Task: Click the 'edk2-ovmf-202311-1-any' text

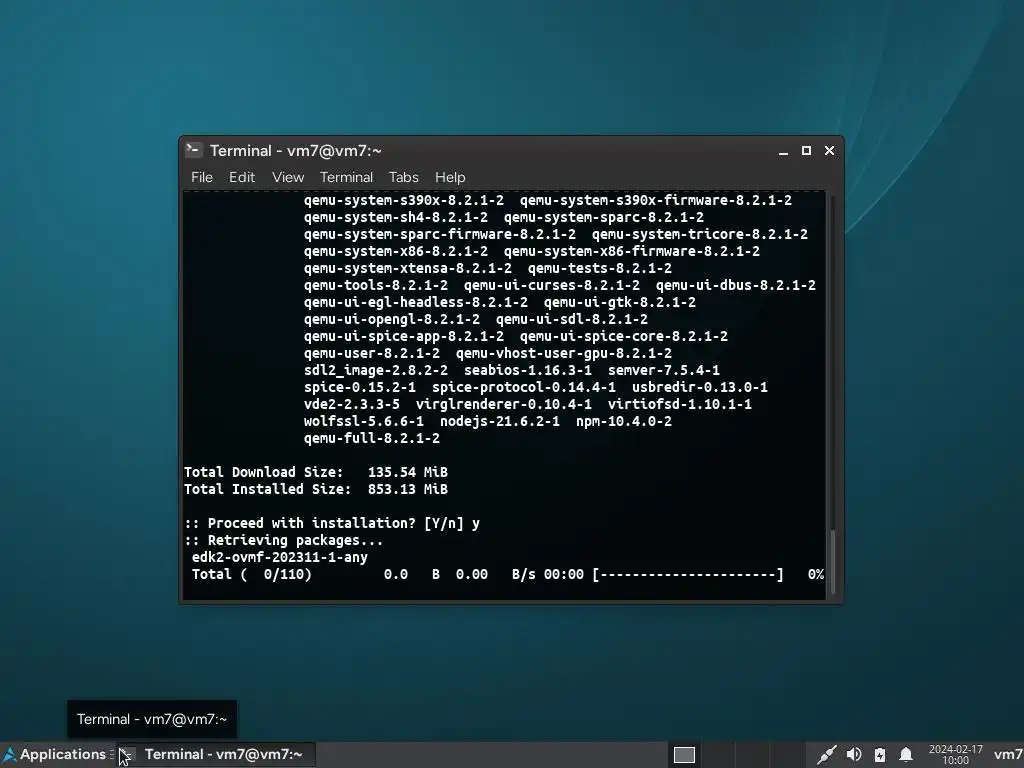Action: [280, 557]
